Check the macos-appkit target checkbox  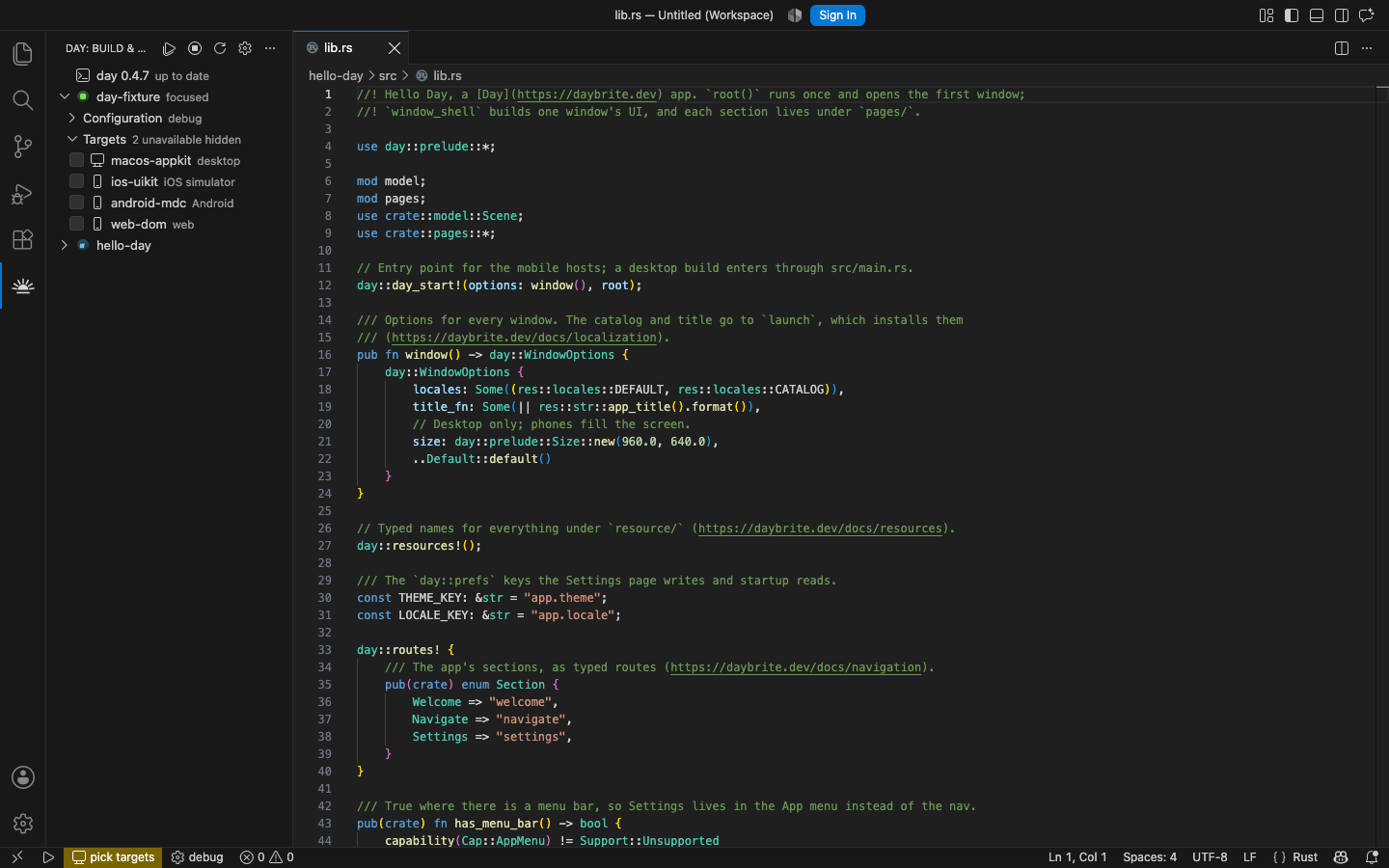click(x=76, y=160)
